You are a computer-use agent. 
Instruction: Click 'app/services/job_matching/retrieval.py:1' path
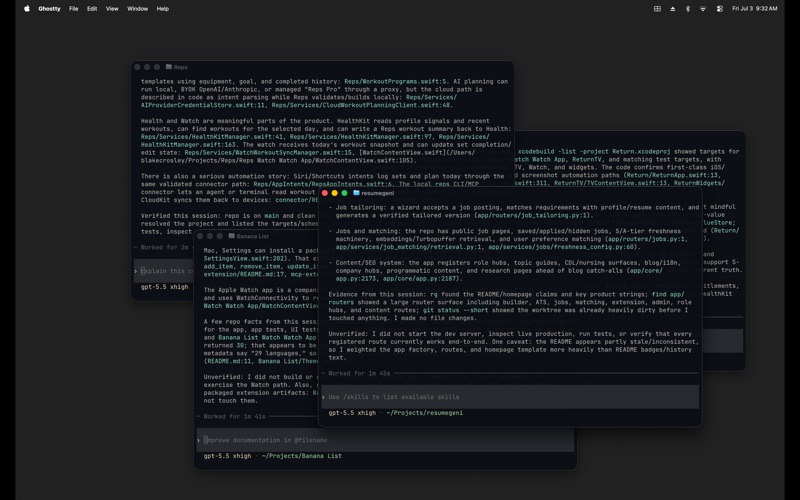click(408, 247)
